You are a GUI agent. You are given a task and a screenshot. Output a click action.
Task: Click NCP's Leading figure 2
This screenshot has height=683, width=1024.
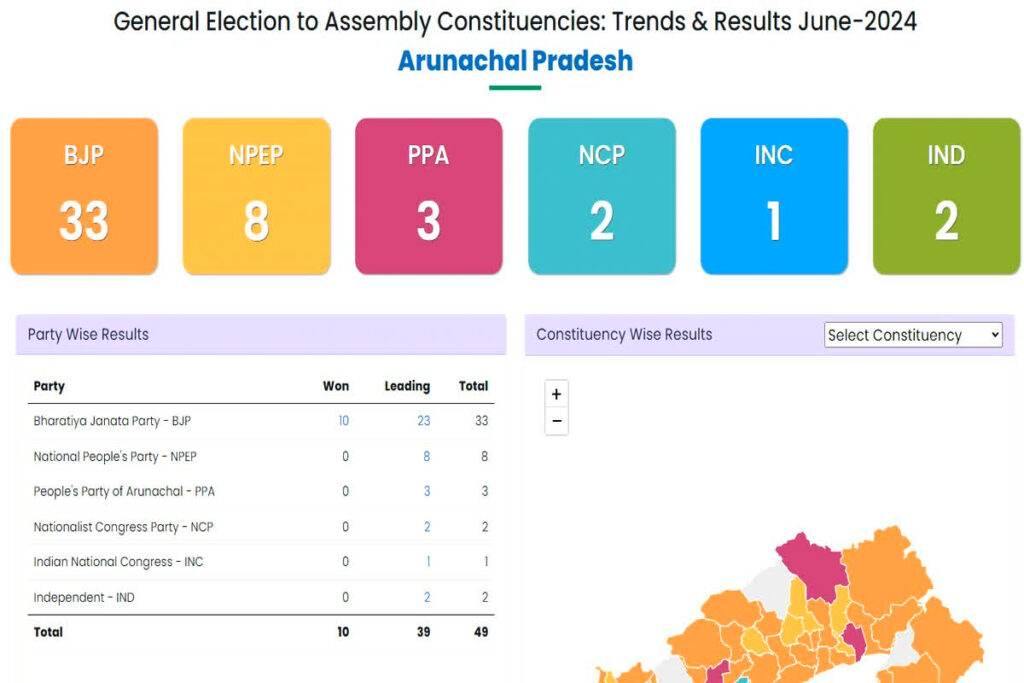pos(426,526)
